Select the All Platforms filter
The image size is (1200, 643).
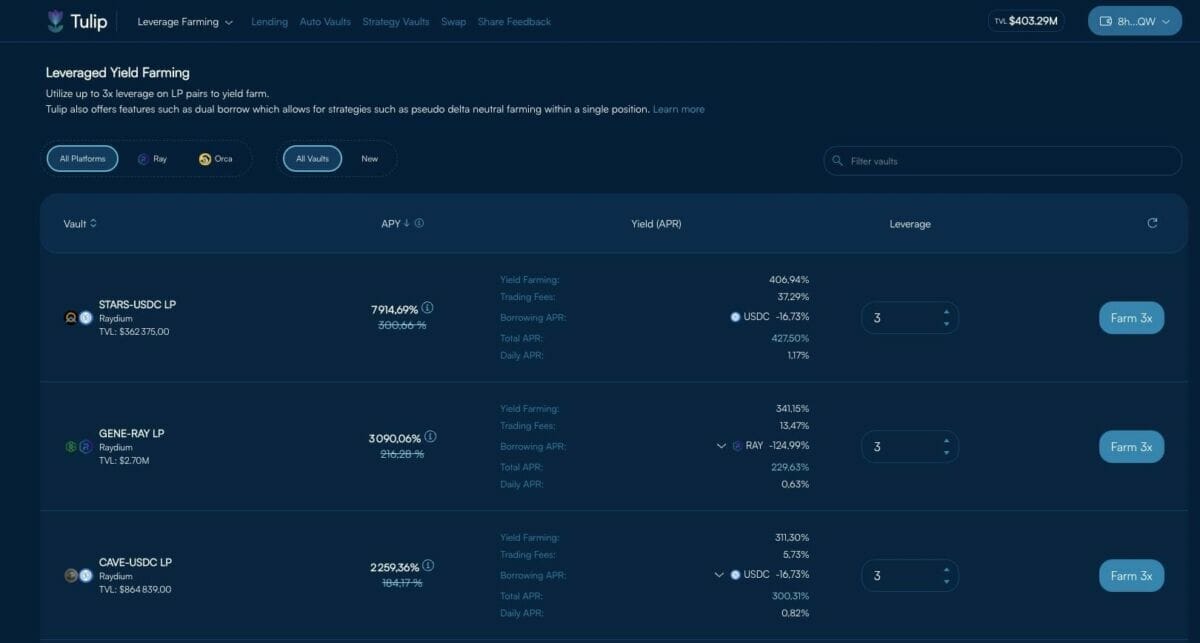coord(82,159)
